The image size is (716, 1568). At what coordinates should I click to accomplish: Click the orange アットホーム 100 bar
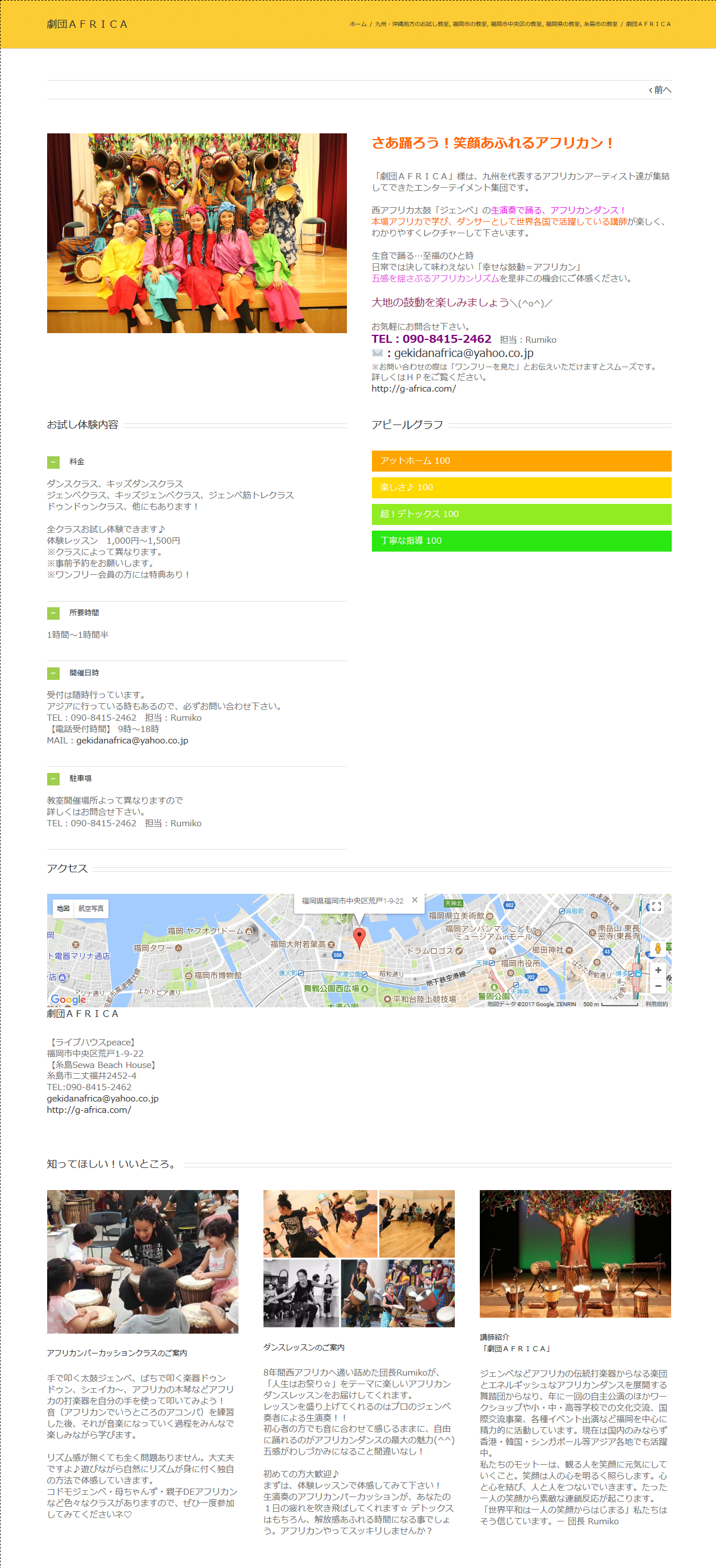pyautogui.click(x=521, y=461)
